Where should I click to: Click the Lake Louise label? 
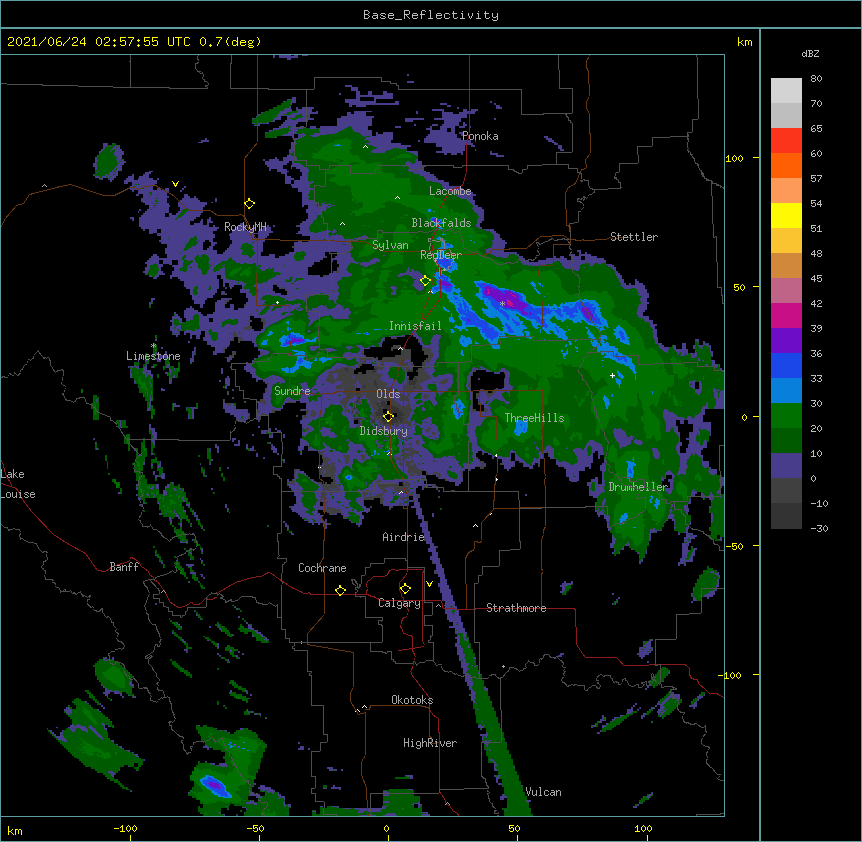pos(18,484)
